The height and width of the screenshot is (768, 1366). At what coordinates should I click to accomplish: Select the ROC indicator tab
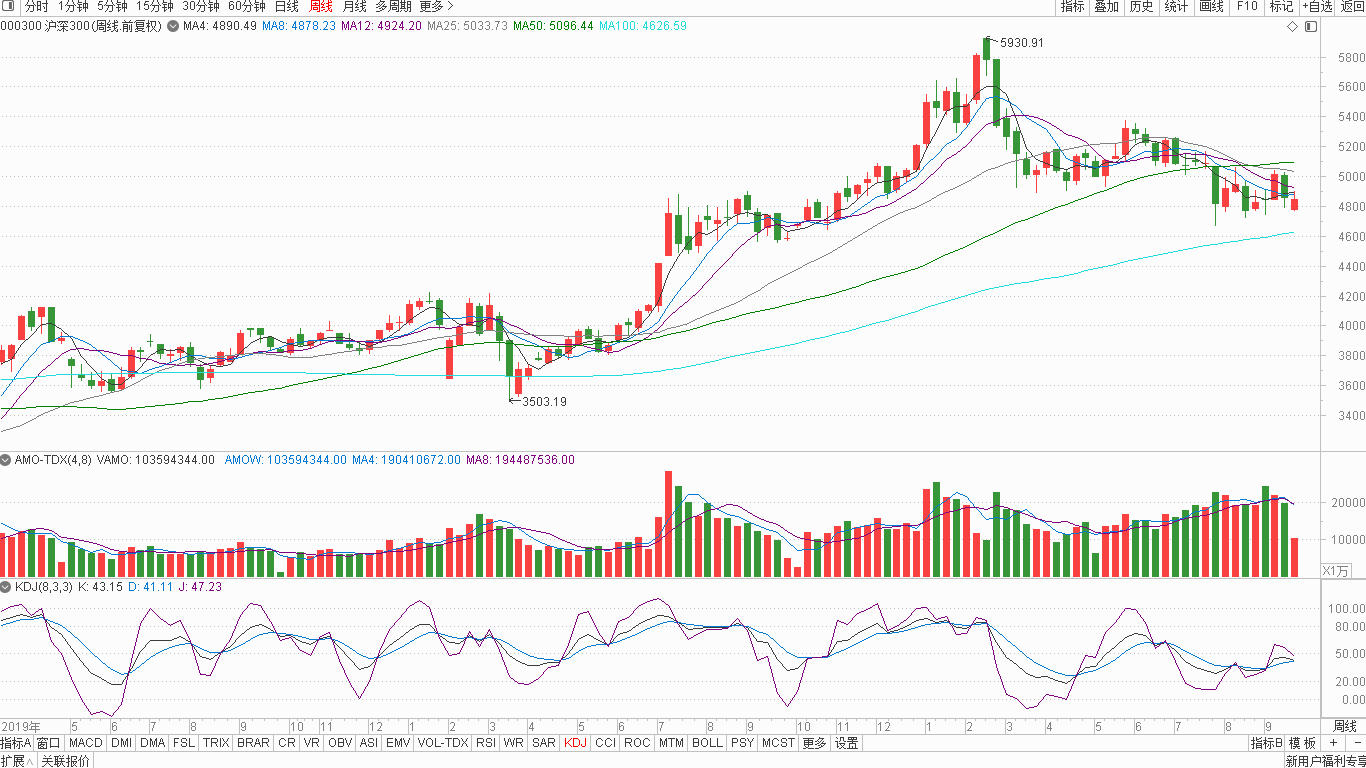point(637,743)
